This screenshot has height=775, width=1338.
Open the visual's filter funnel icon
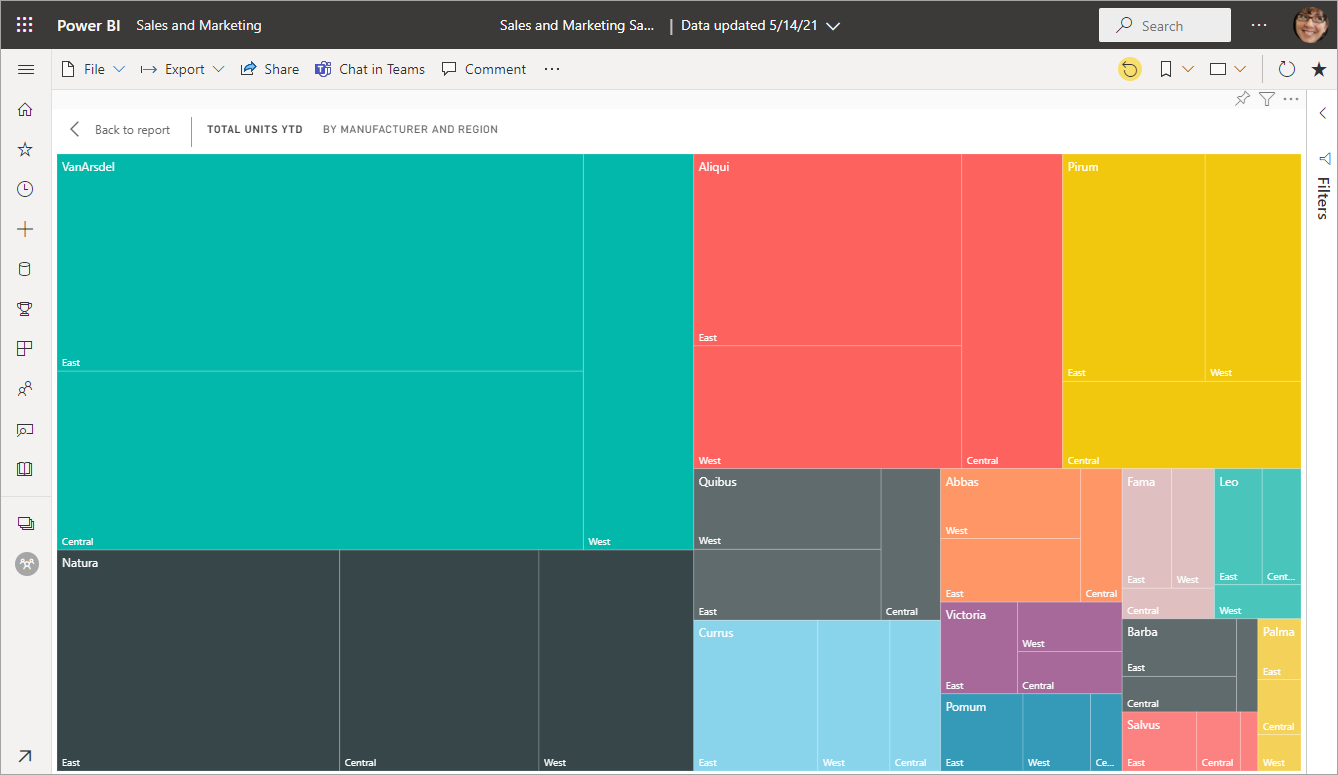[x=1267, y=98]
